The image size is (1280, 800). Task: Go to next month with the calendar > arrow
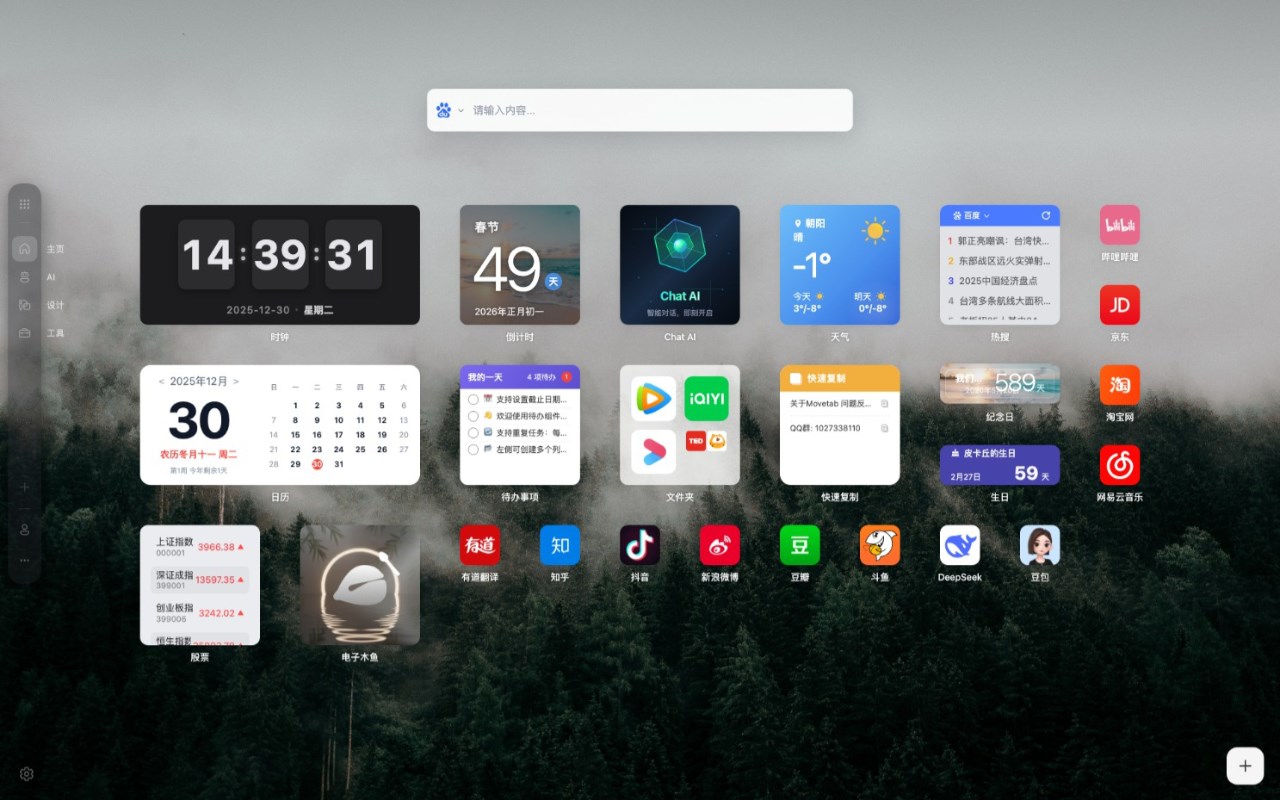236,381
